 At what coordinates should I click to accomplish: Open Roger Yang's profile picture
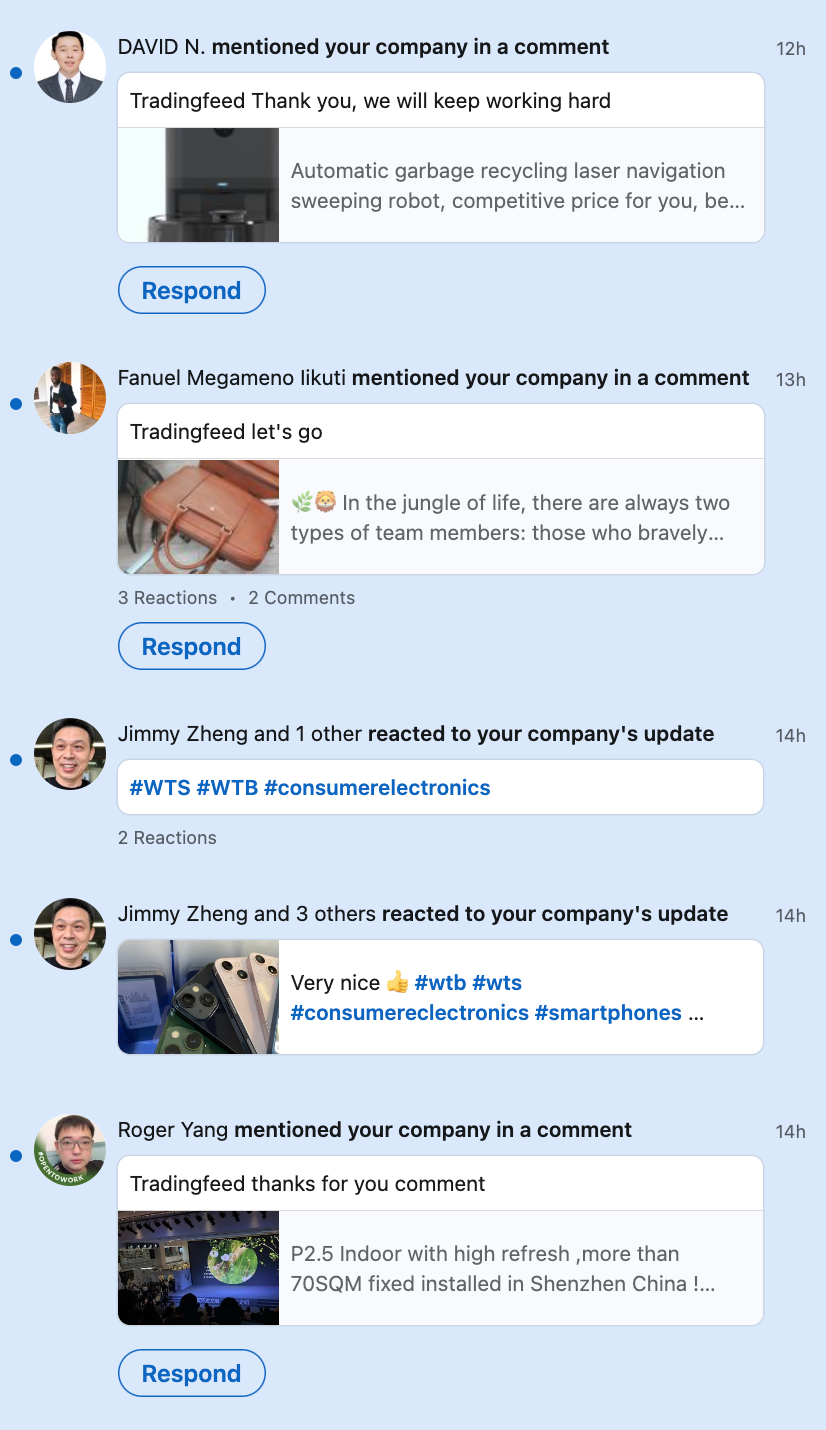coord(70,1150)
